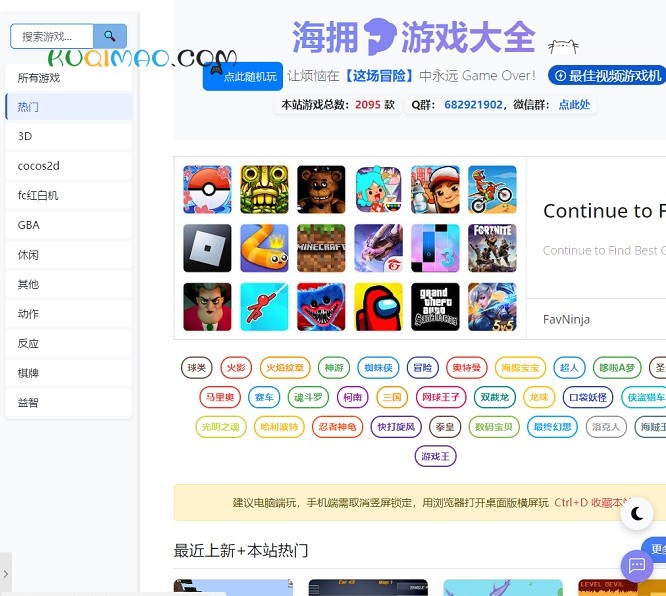Viewport: 666px width, 596px height.
Task: Open the Huggy Wuggy icon
Action: [321, 307]
